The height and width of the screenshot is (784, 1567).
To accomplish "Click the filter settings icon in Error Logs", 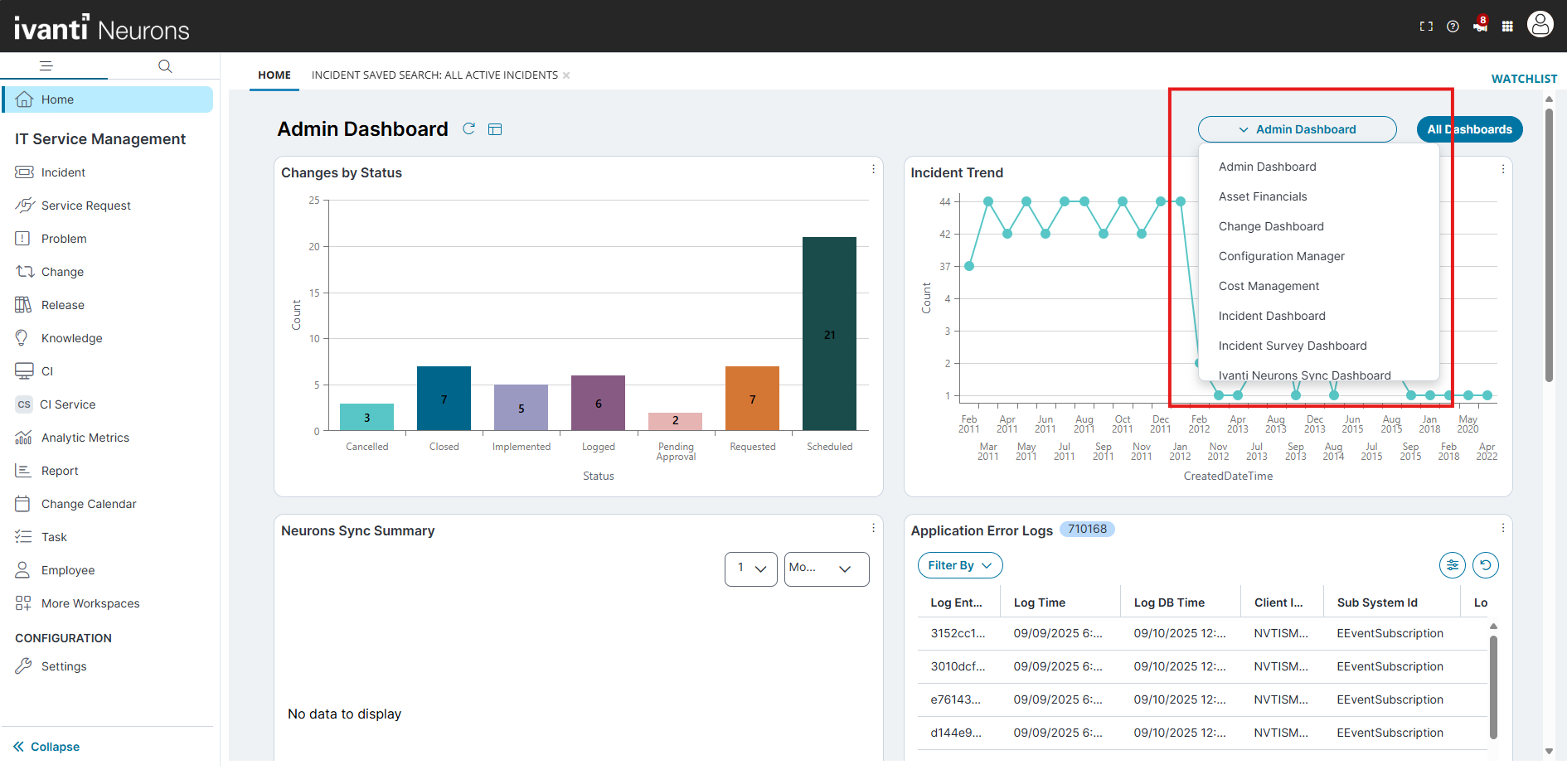I will coord(1453,565).
